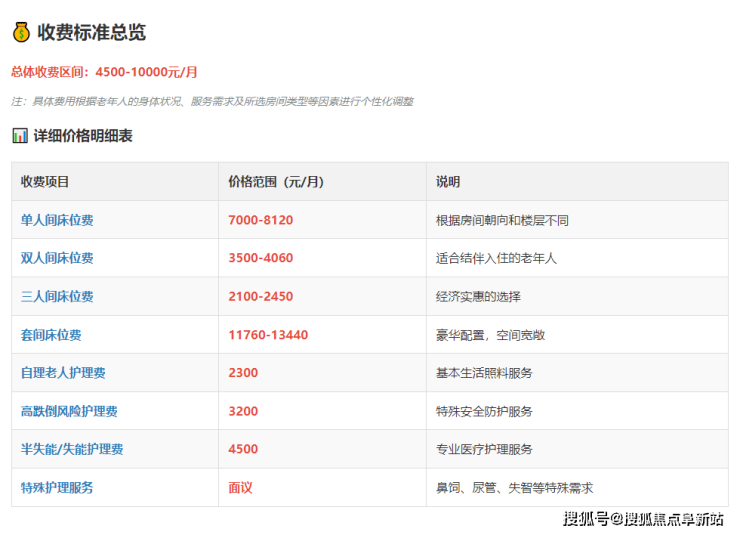Image resolution: width=740 pixels, height=535 pixels.
Task: Open the 特殊护理服务 item
Action: point(57,488)
